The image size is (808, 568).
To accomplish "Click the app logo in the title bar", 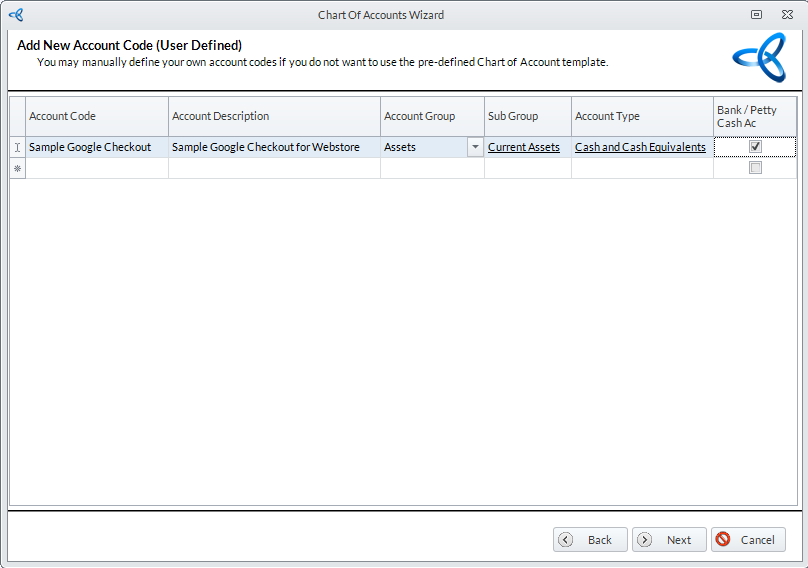I will pyautogui.click(x=16, y=15).
